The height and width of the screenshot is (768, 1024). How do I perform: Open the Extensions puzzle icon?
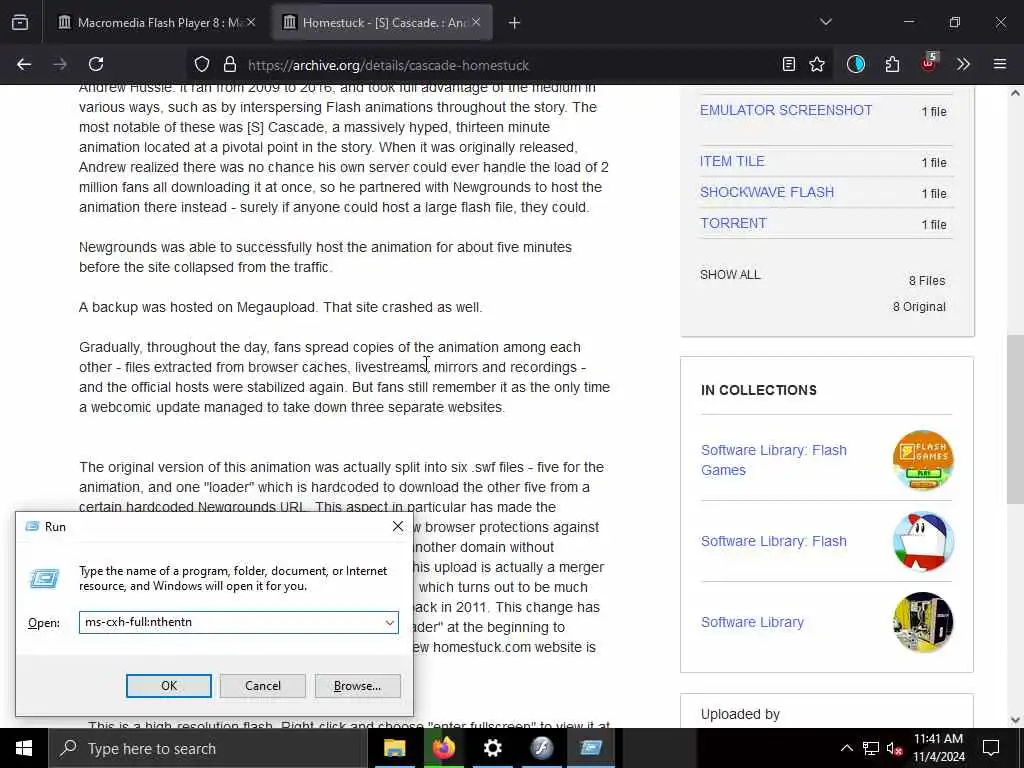(892, 65)
